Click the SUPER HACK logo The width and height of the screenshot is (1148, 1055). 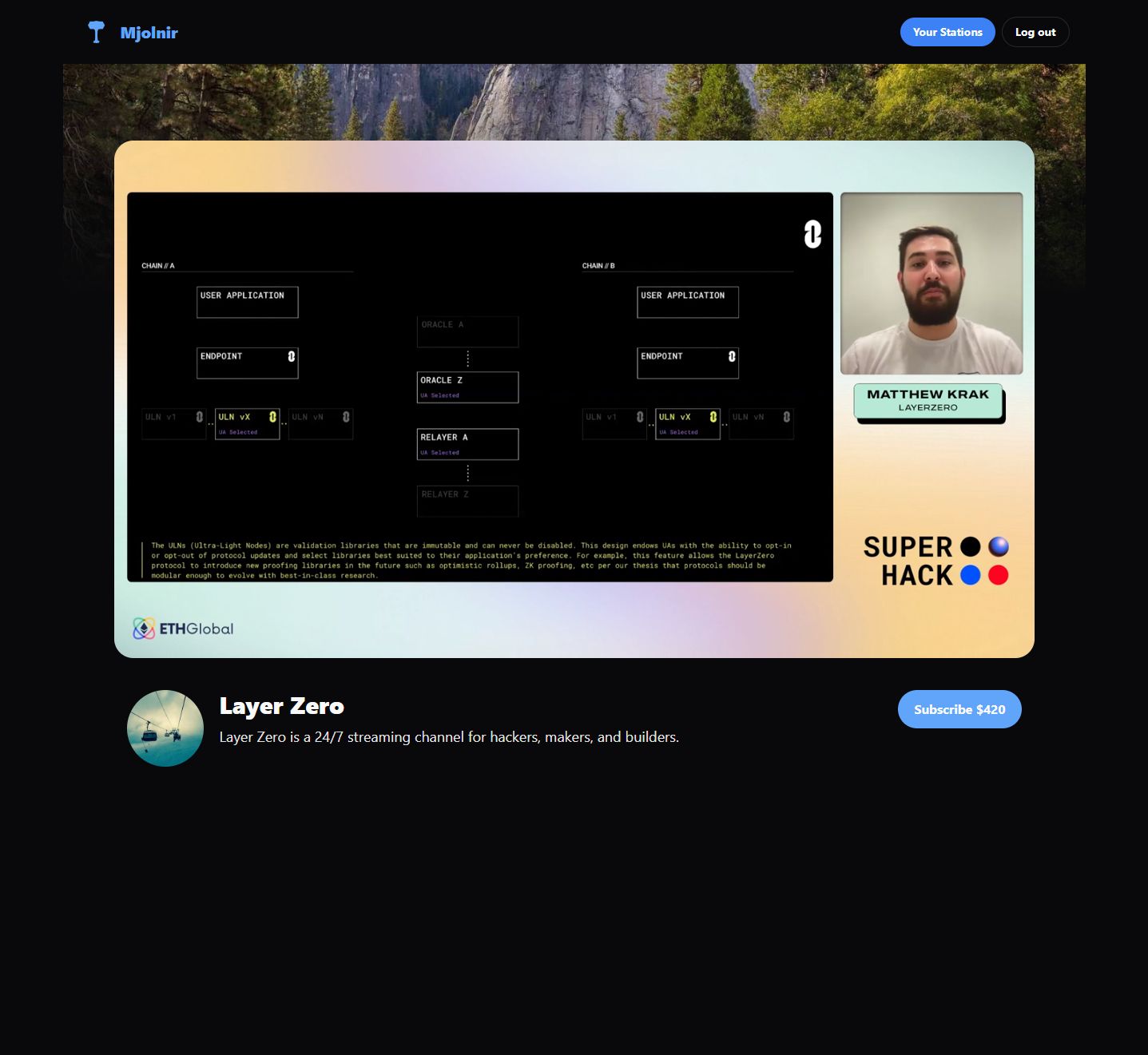(x=936, y=561)
